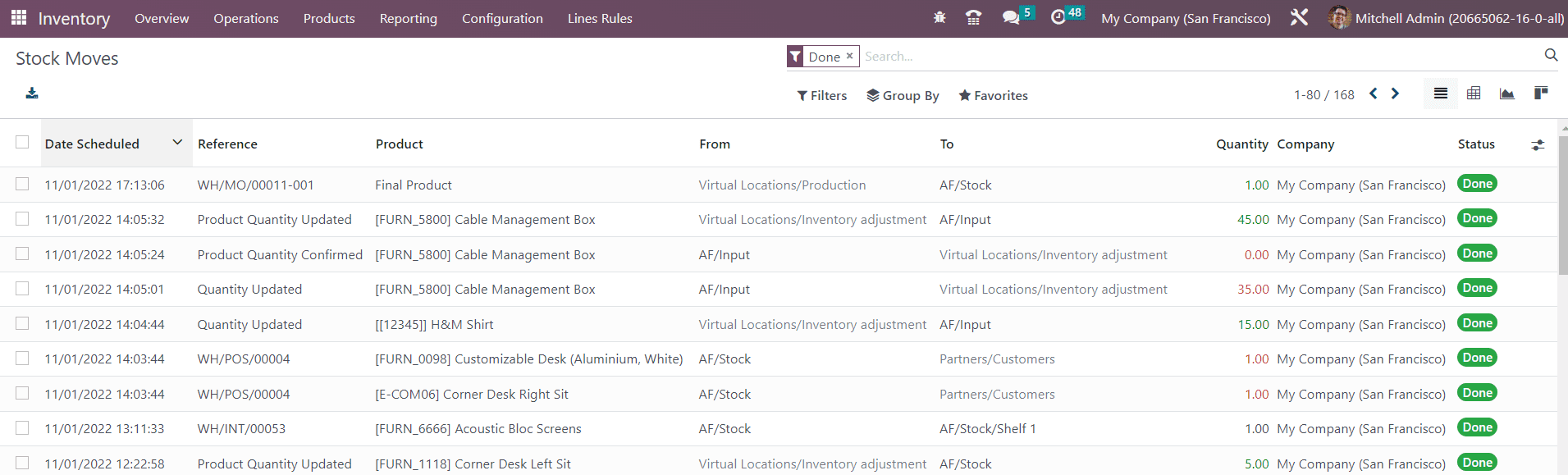Open optional columns settings toggle
Image resolution: width=1568 pixels, height=475 pixels.
pyautogui.click(x=1537, y=145)
